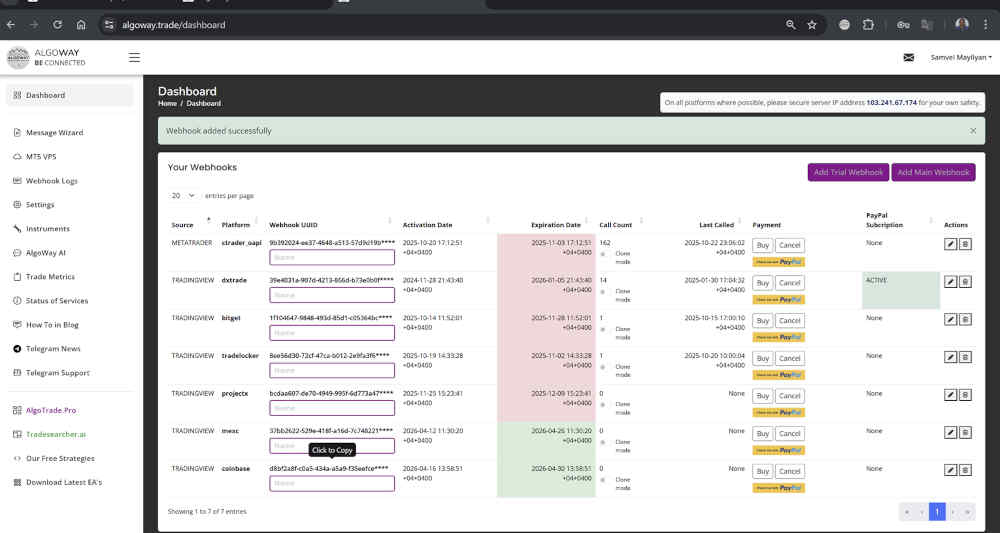This screenshot has width=1000, height=533.
Task: Toggle Clone mode for ctrader_oapi webhook
Action: pyautogui.click(x=603, y=254)
